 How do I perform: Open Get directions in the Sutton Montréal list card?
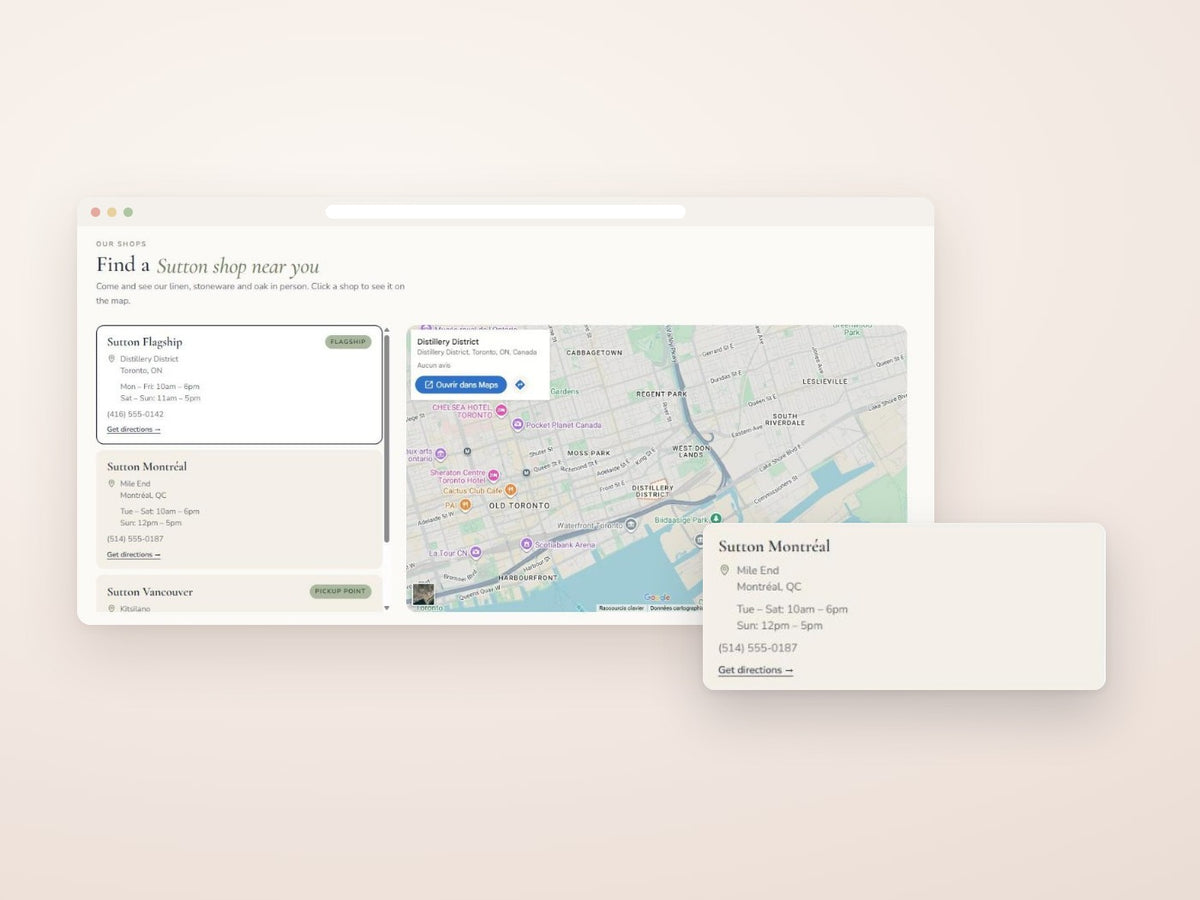click(134, 555)
